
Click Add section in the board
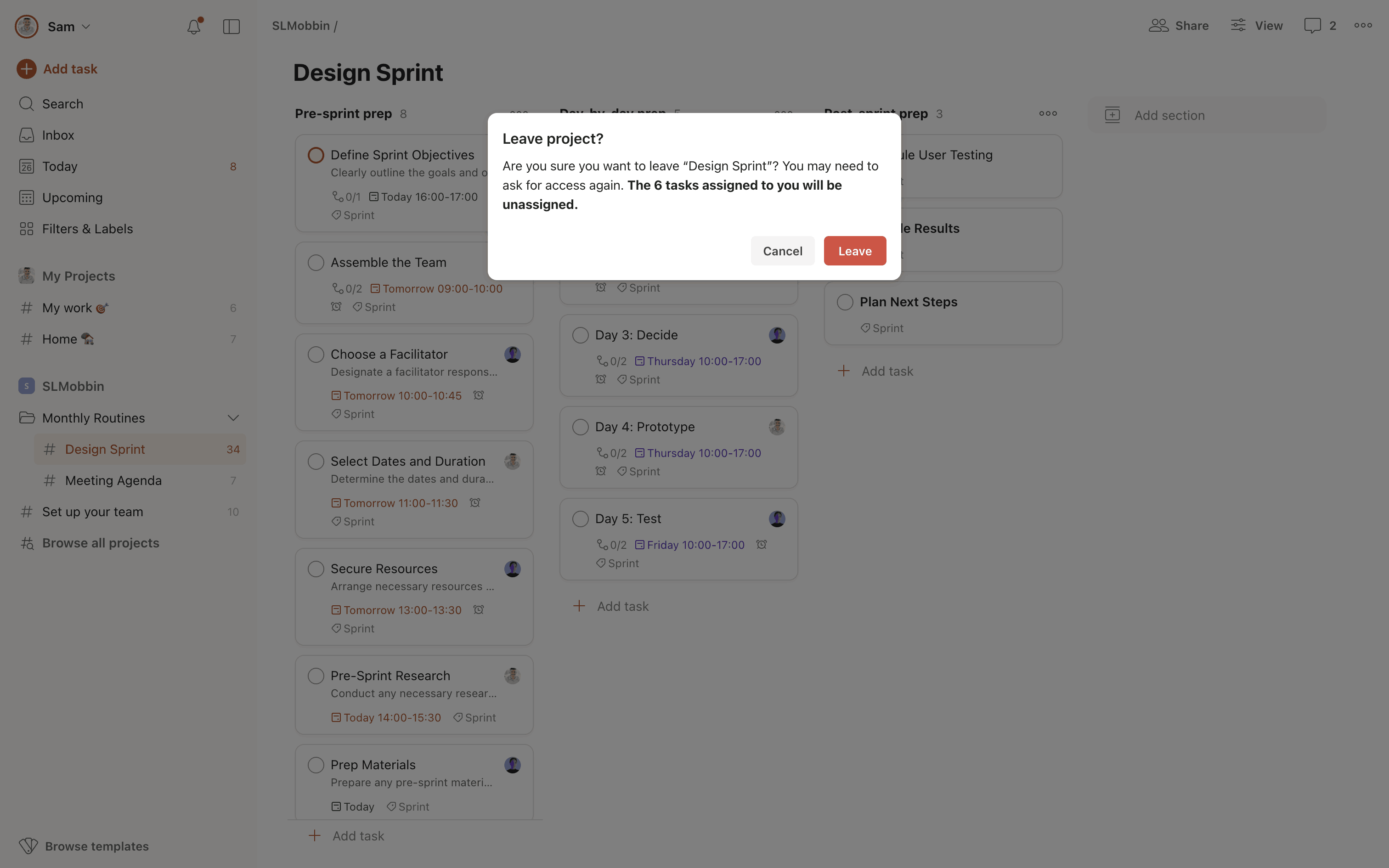click(x=1169, y=115)
